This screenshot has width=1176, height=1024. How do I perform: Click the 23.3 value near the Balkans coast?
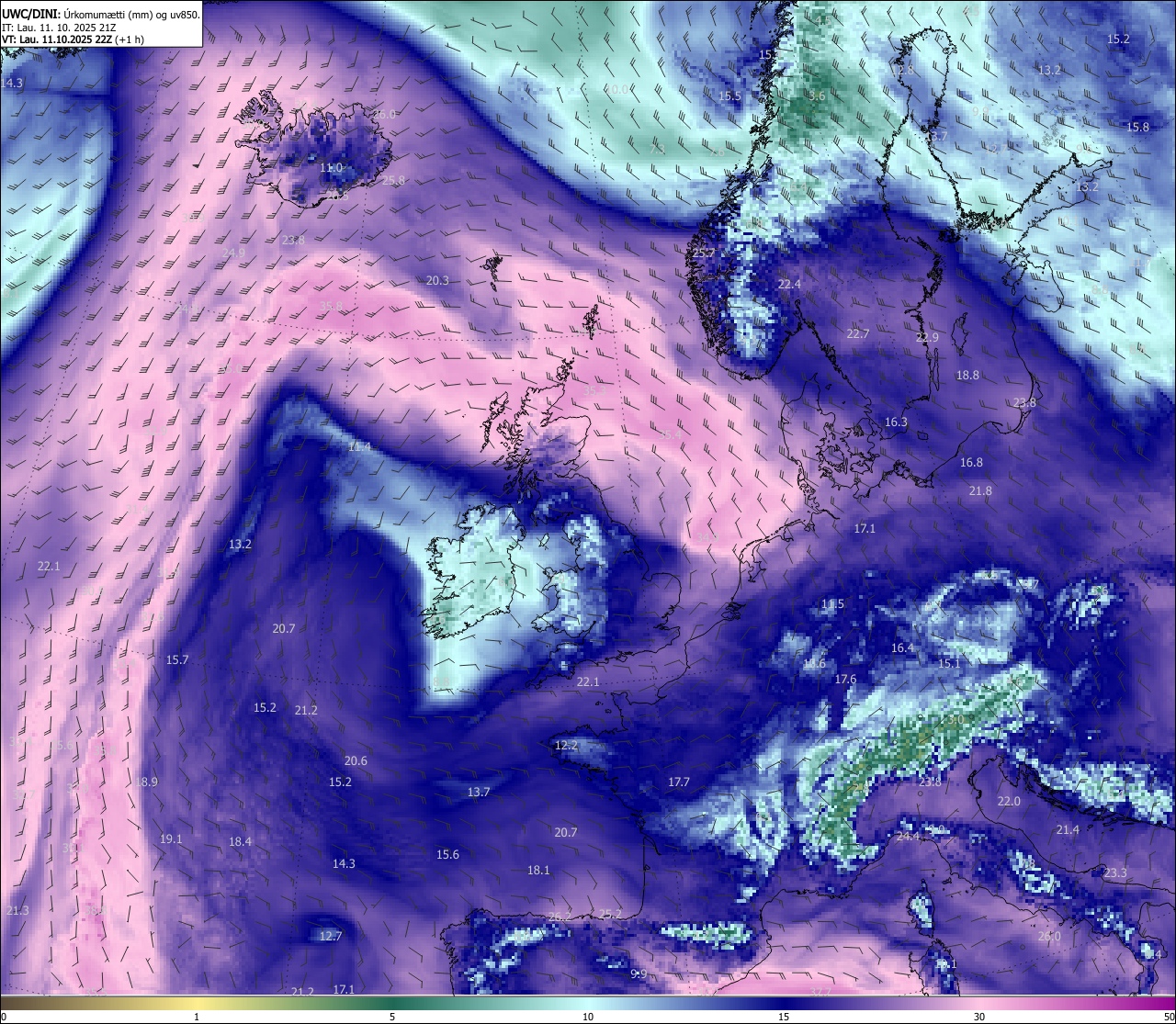coord(1114,873)
